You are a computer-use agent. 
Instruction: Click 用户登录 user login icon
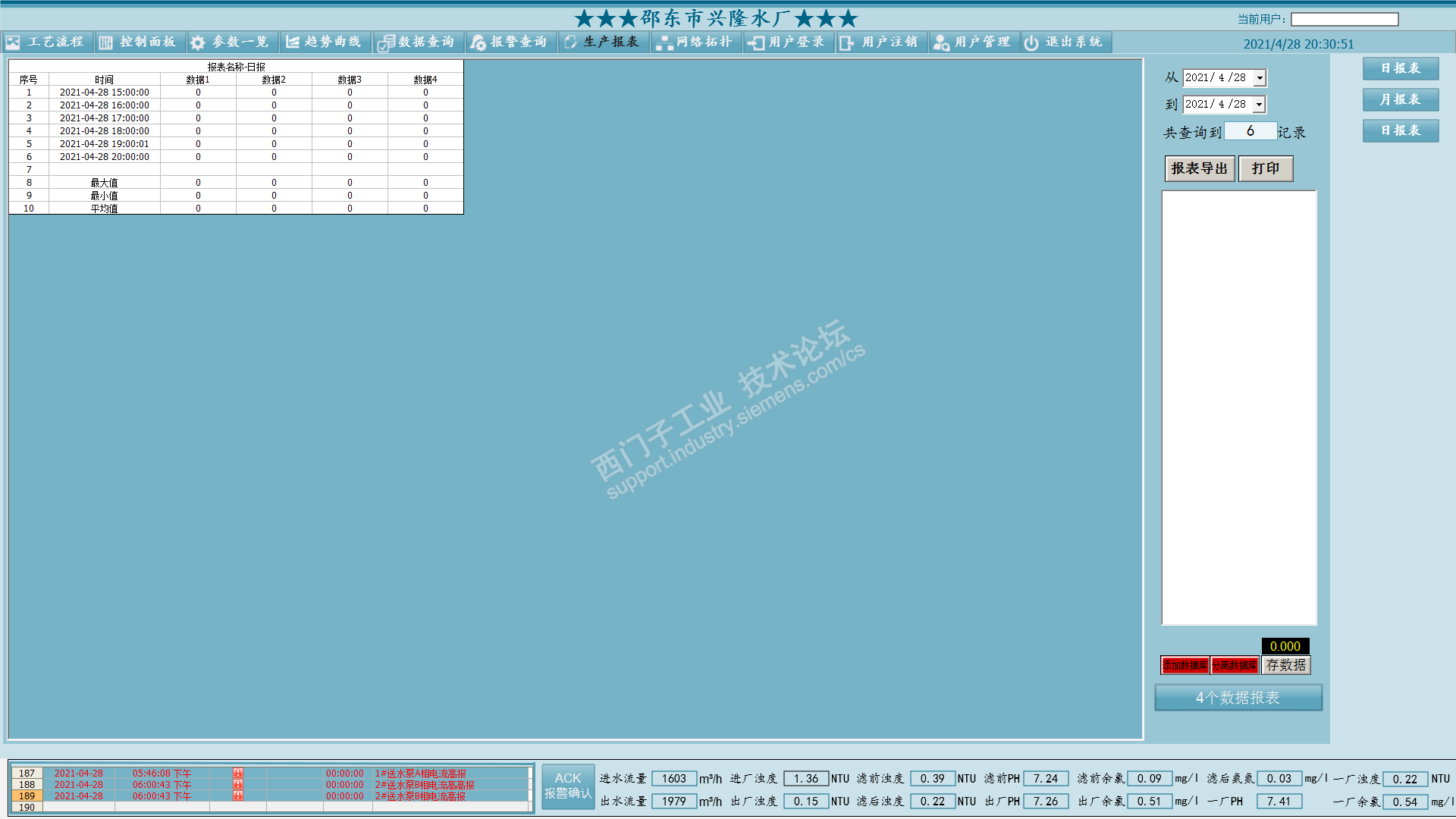tap(756, 42)
